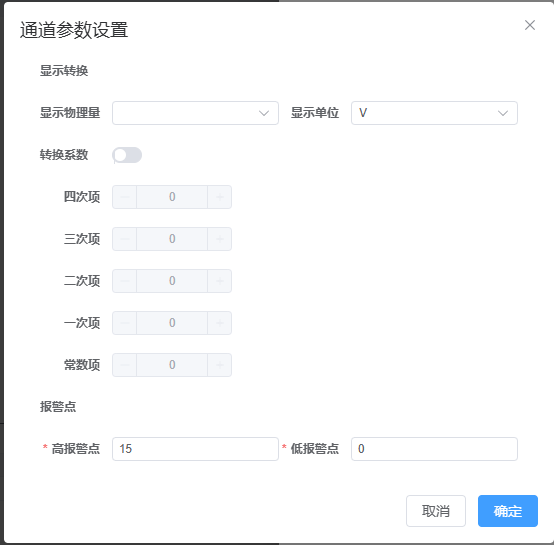The image size is (554, 545).
Task: Click the 通道参数设置 dialog title
Action: pos(74,30)
